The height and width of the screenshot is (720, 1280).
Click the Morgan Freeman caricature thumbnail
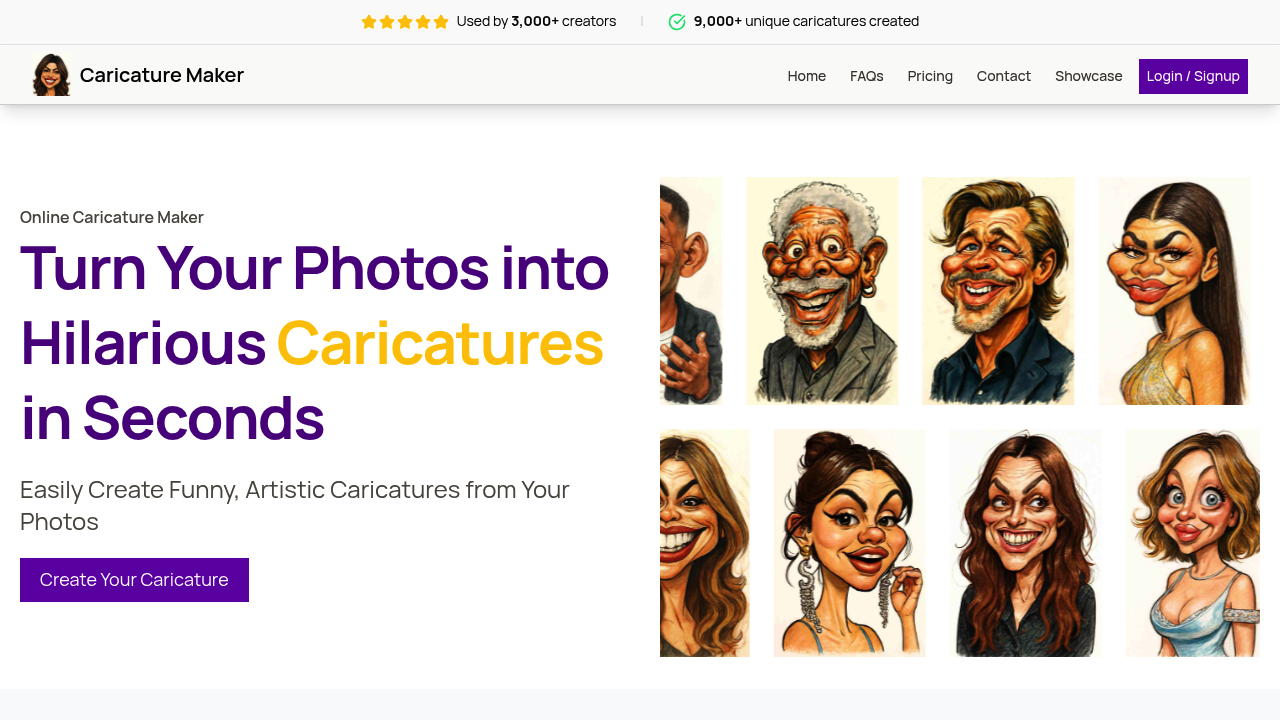tap(822, 291)
